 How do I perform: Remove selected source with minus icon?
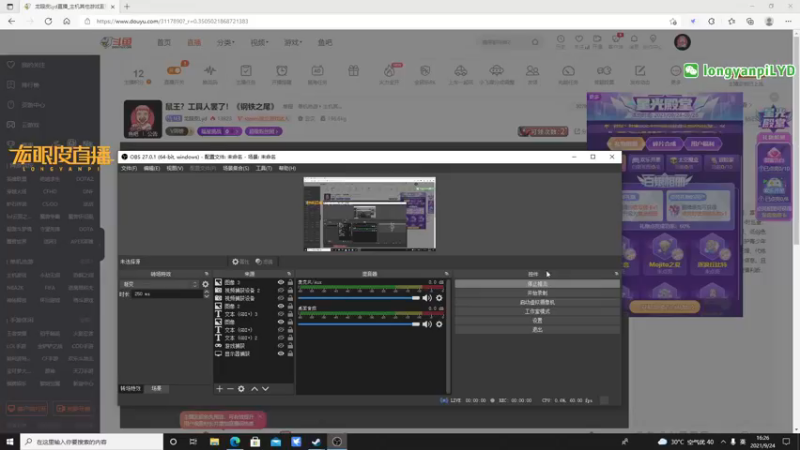pyautogui.click(x=230, y=389)
